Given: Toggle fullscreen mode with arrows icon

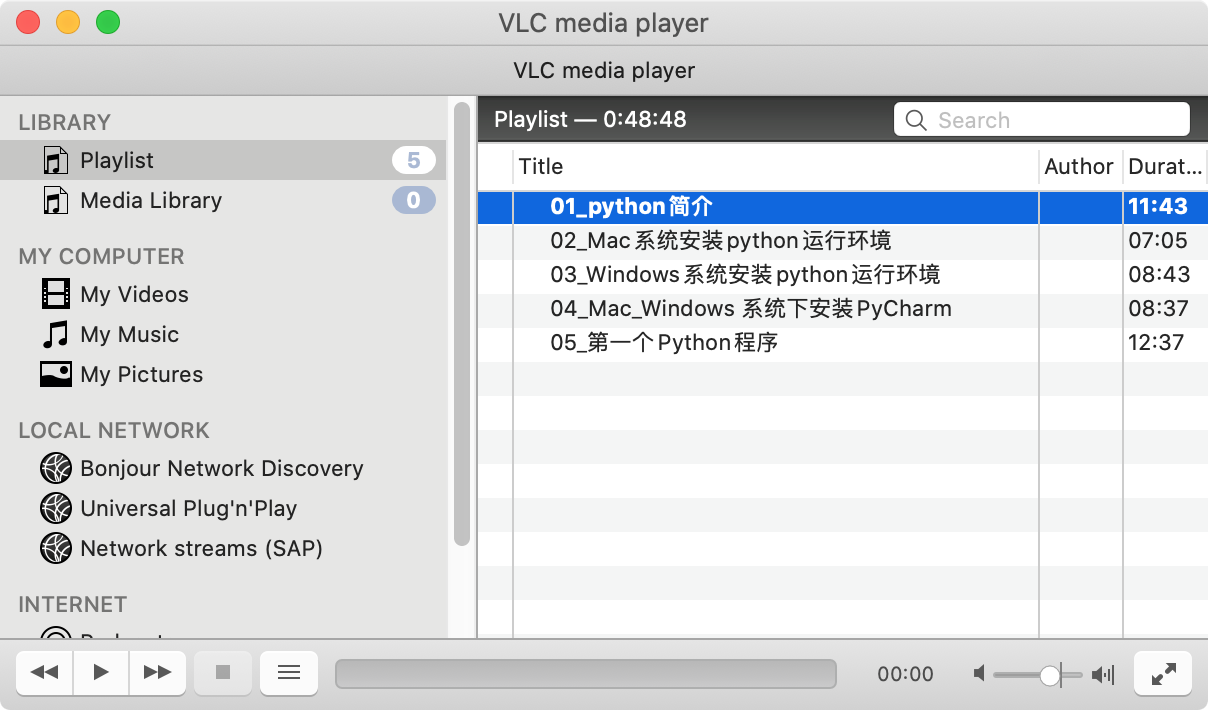Looking at the screenshot, I should click(1163, 674).
